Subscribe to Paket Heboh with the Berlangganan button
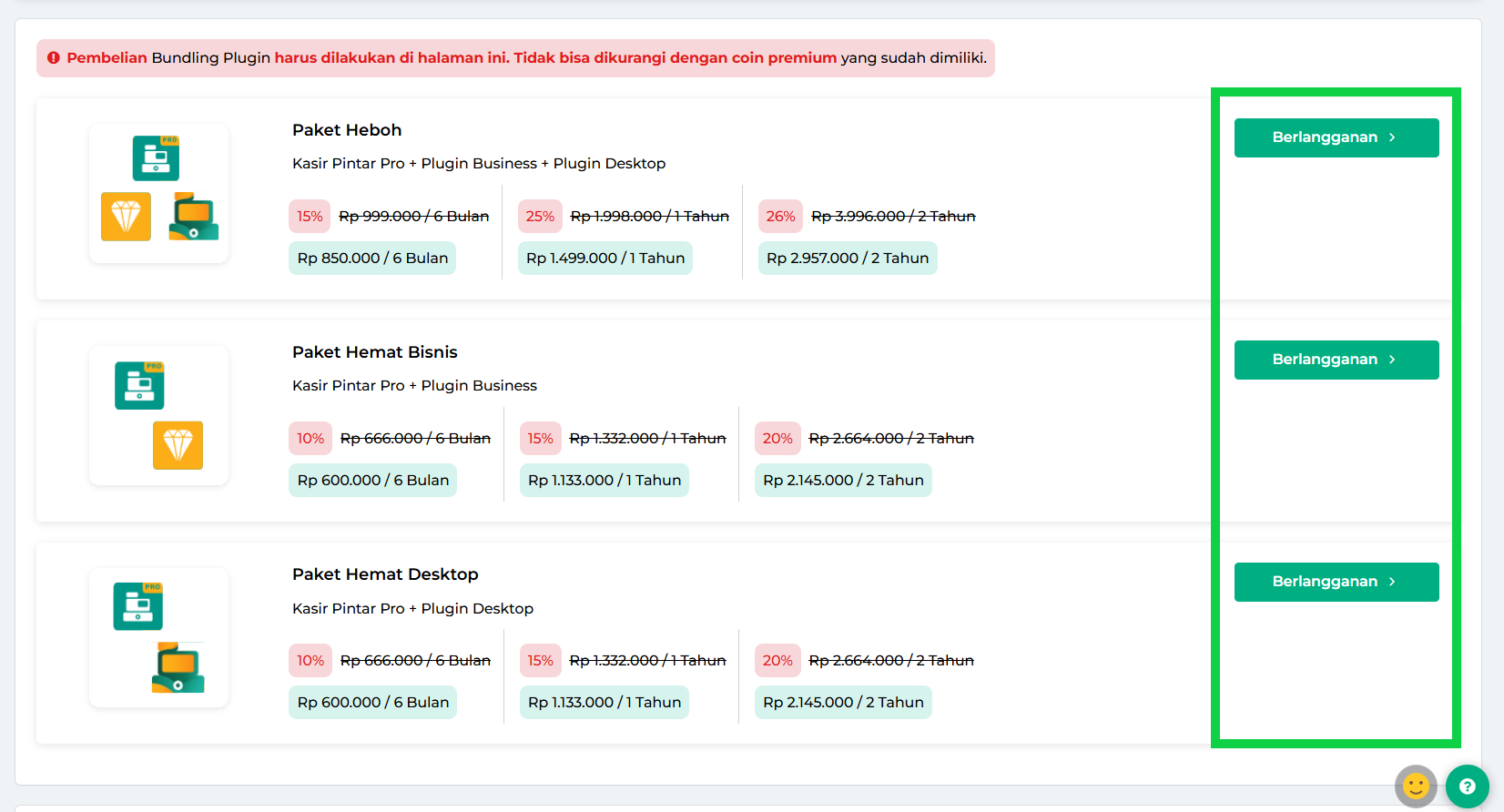This screenshot has height=812, width=1504. coord(1336,137)
